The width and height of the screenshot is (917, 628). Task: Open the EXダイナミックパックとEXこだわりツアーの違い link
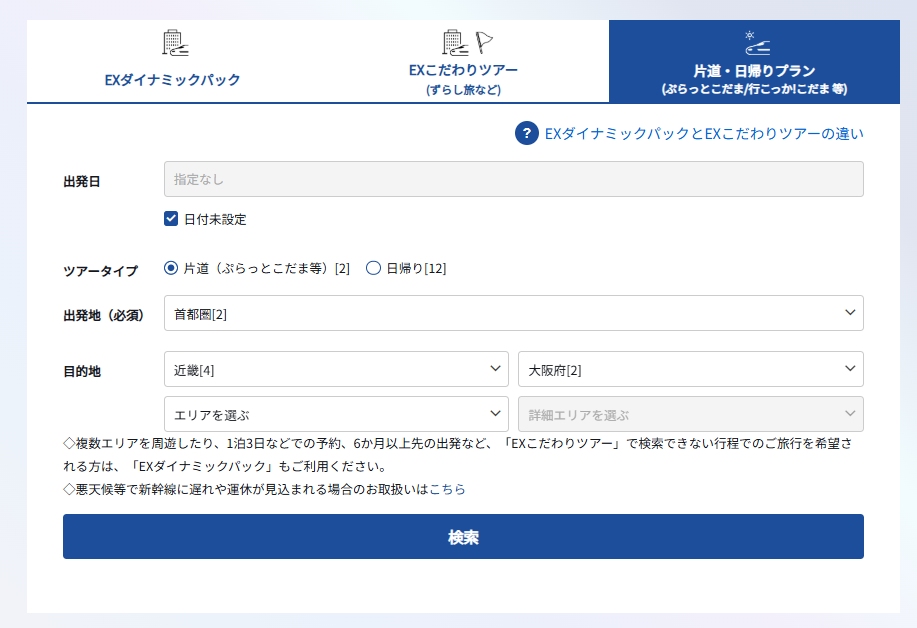[704, 134]
